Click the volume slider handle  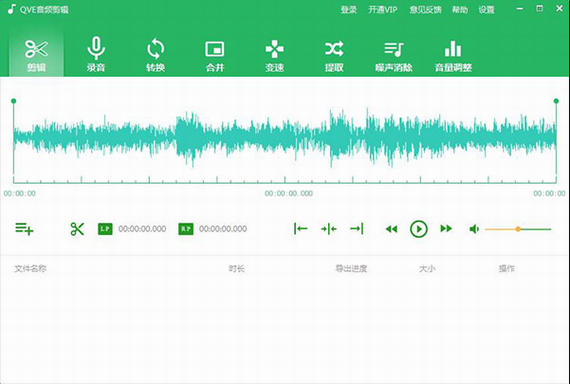[x=518, y=229]
